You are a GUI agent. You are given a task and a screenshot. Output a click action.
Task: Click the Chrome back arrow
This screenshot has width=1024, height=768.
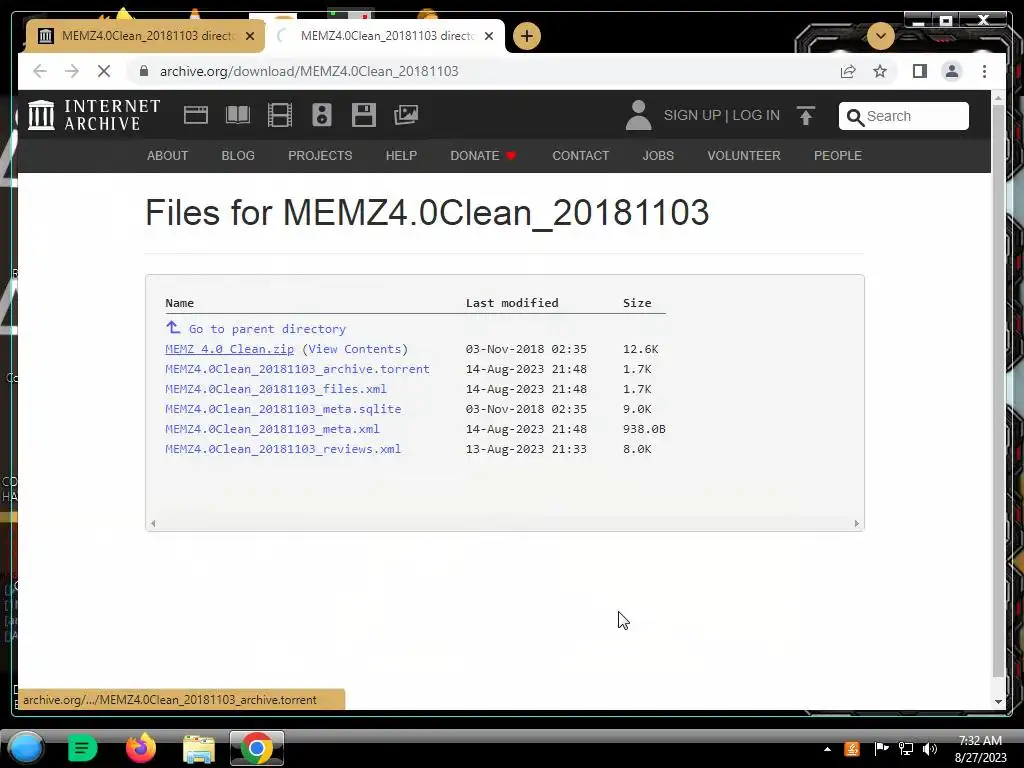click(39, 71)
